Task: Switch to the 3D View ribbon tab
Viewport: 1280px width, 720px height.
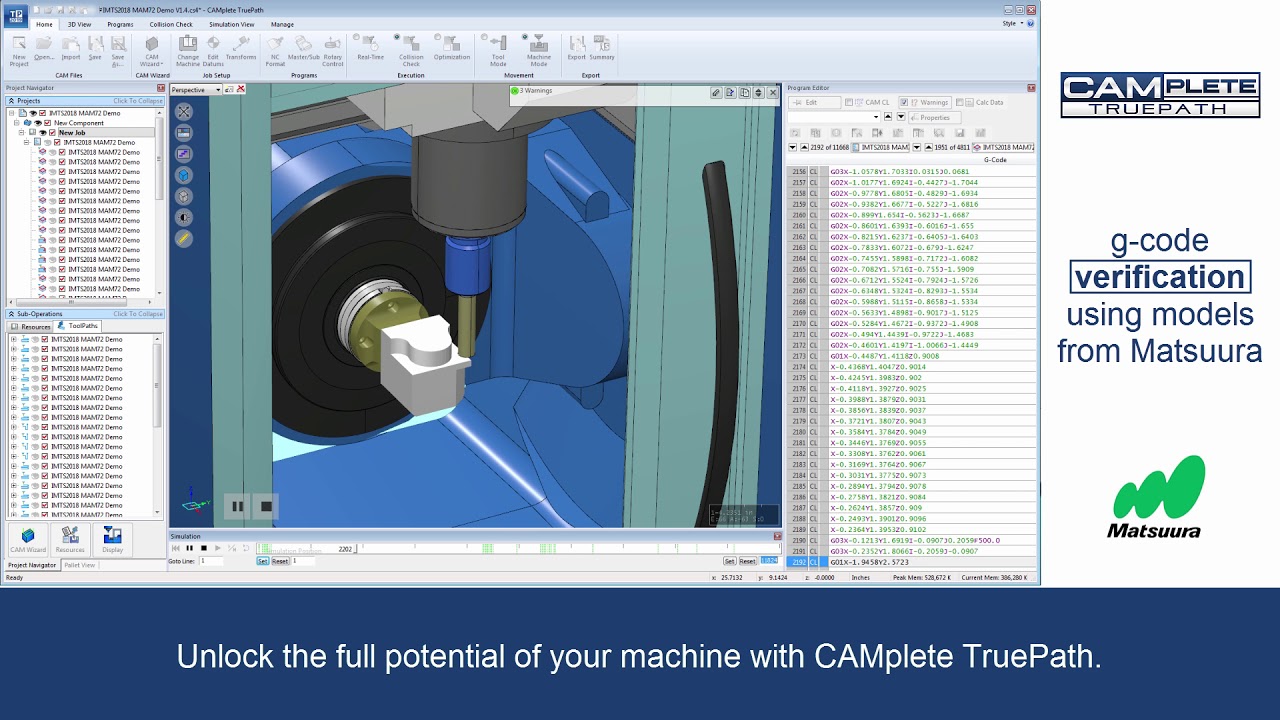Action: coord(80,24)
